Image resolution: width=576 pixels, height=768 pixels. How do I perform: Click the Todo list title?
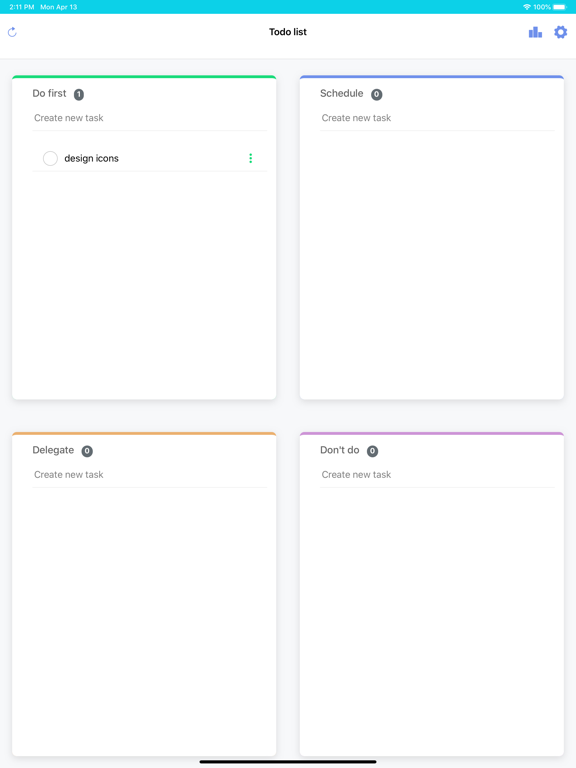pyautogui.click(x=288, y=32)
